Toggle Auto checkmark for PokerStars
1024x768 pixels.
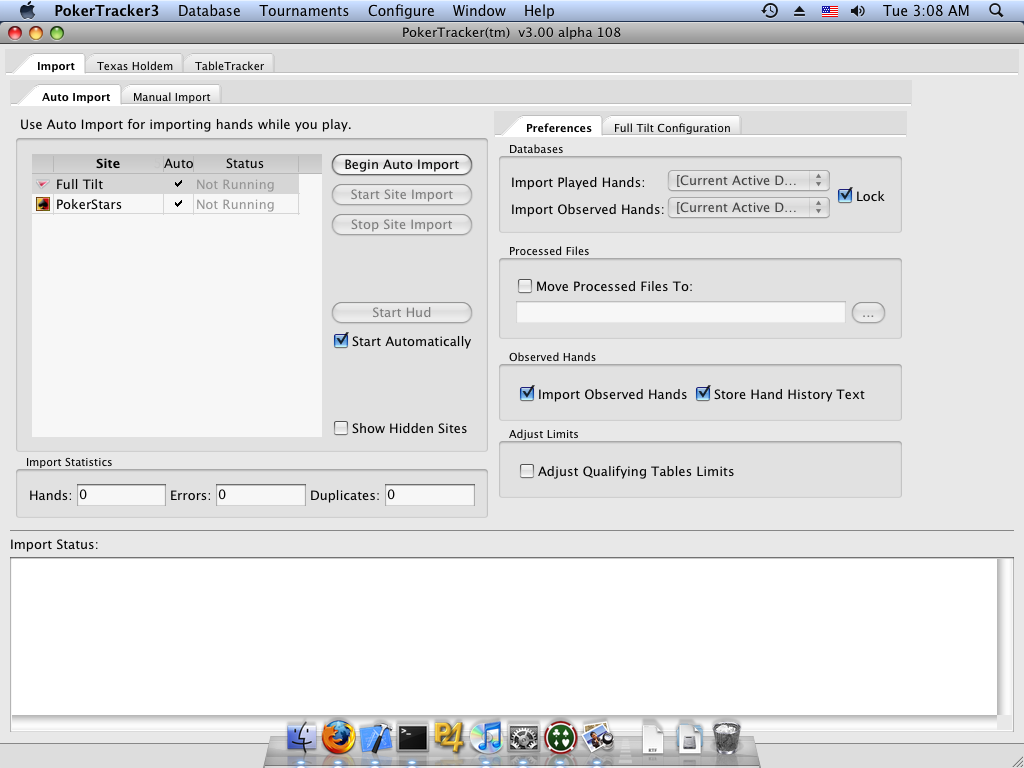[178, 204]
